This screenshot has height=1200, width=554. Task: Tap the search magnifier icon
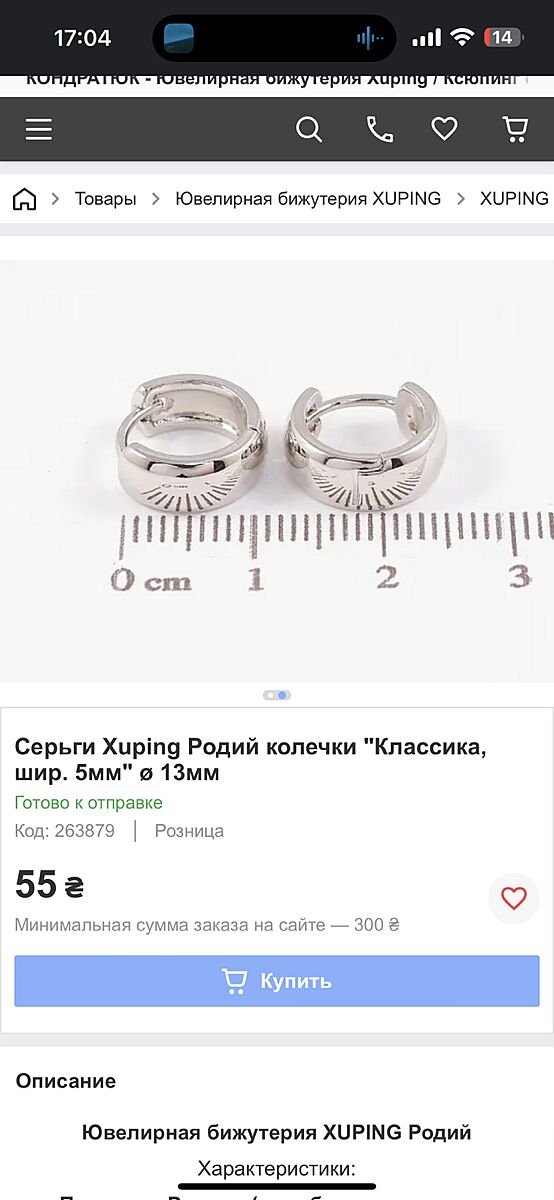click(x=309, y=129)
